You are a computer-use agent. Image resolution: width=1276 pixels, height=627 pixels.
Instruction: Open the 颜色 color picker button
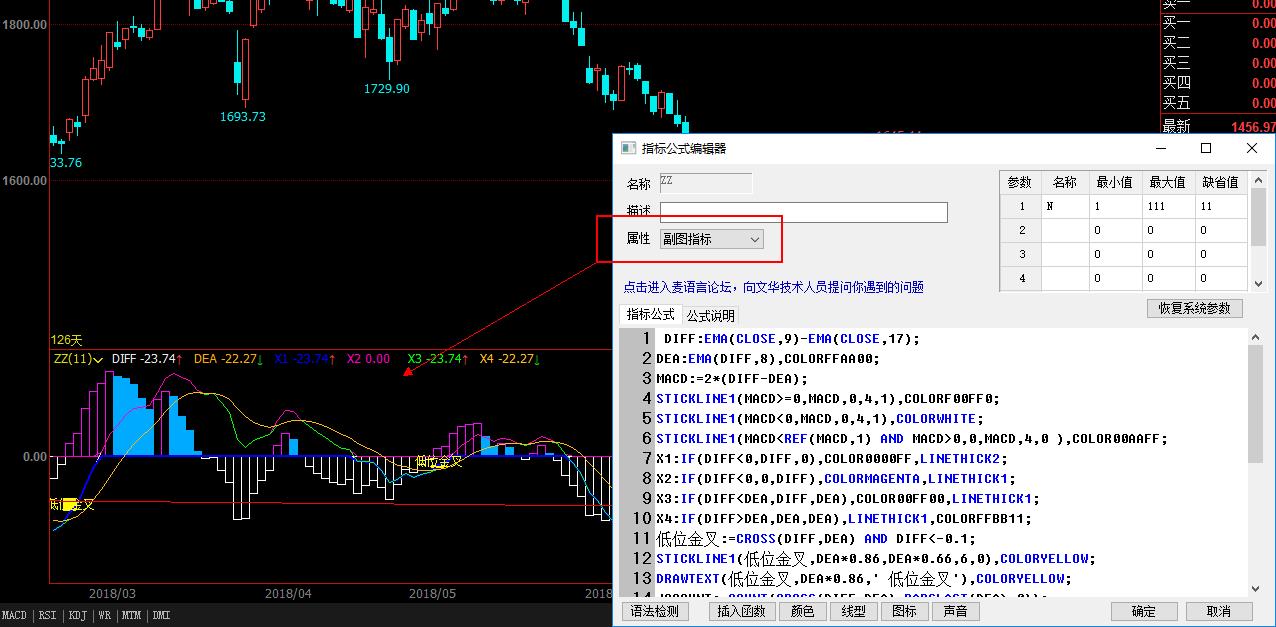pyautogui.click(x=802, y=611)
